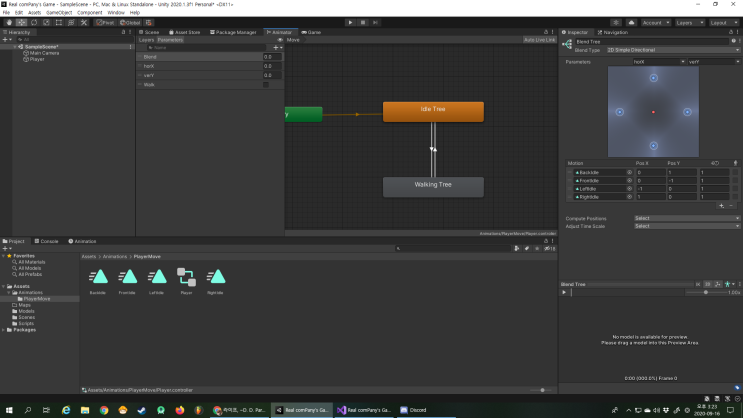Lock the Project panel
The width and height of the screenshot is (743, 418).
546,241
